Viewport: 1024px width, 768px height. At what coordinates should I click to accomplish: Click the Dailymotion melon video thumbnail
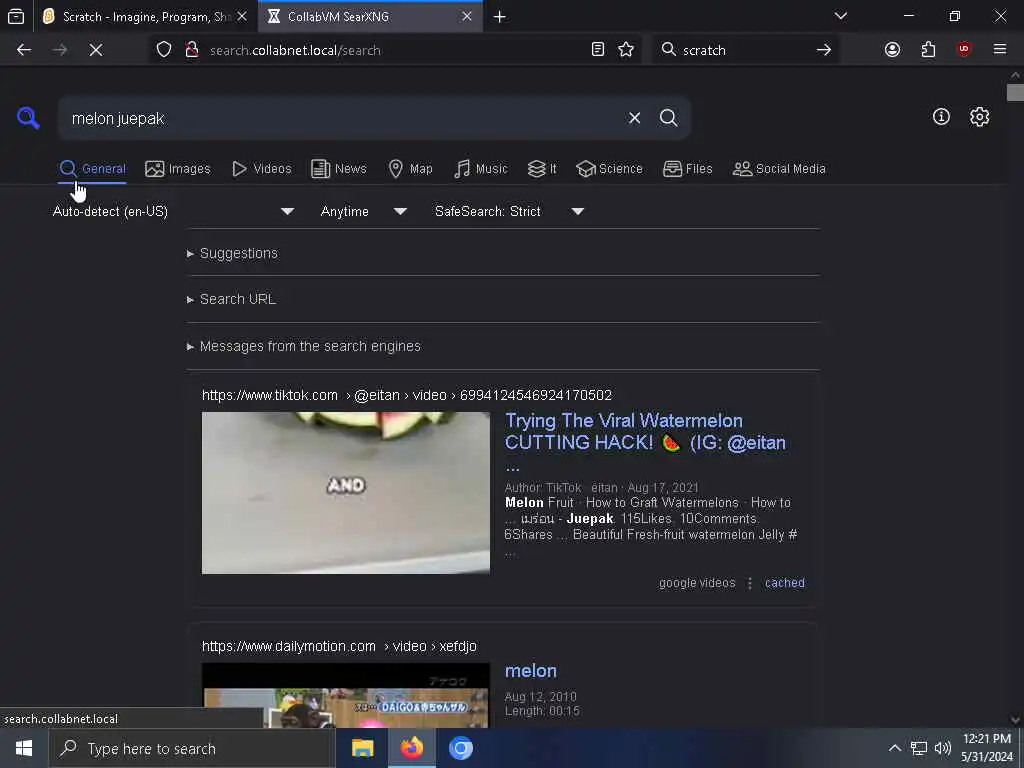pos(345,695)
